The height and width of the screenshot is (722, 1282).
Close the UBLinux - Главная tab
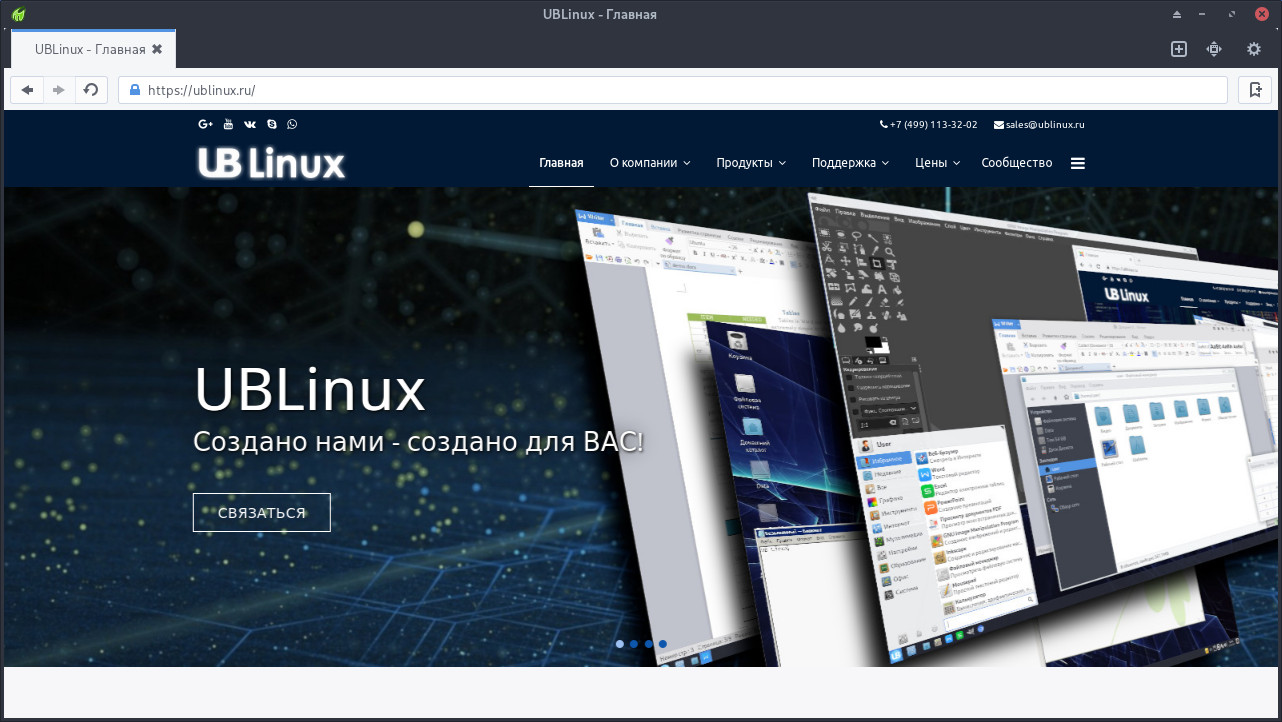coord(157,49)
